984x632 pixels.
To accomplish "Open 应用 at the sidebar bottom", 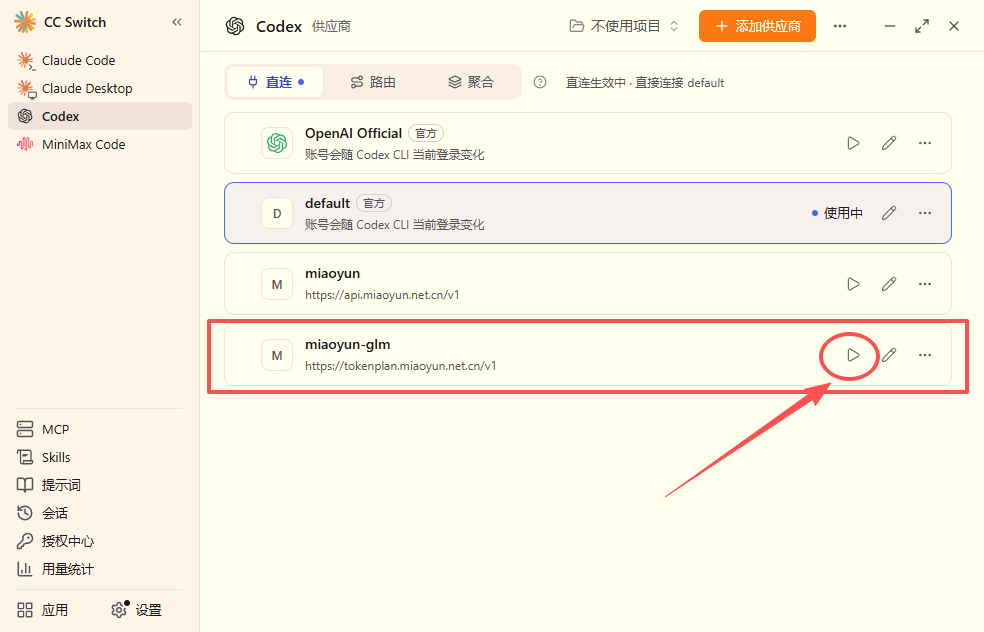I will (43, 610).
